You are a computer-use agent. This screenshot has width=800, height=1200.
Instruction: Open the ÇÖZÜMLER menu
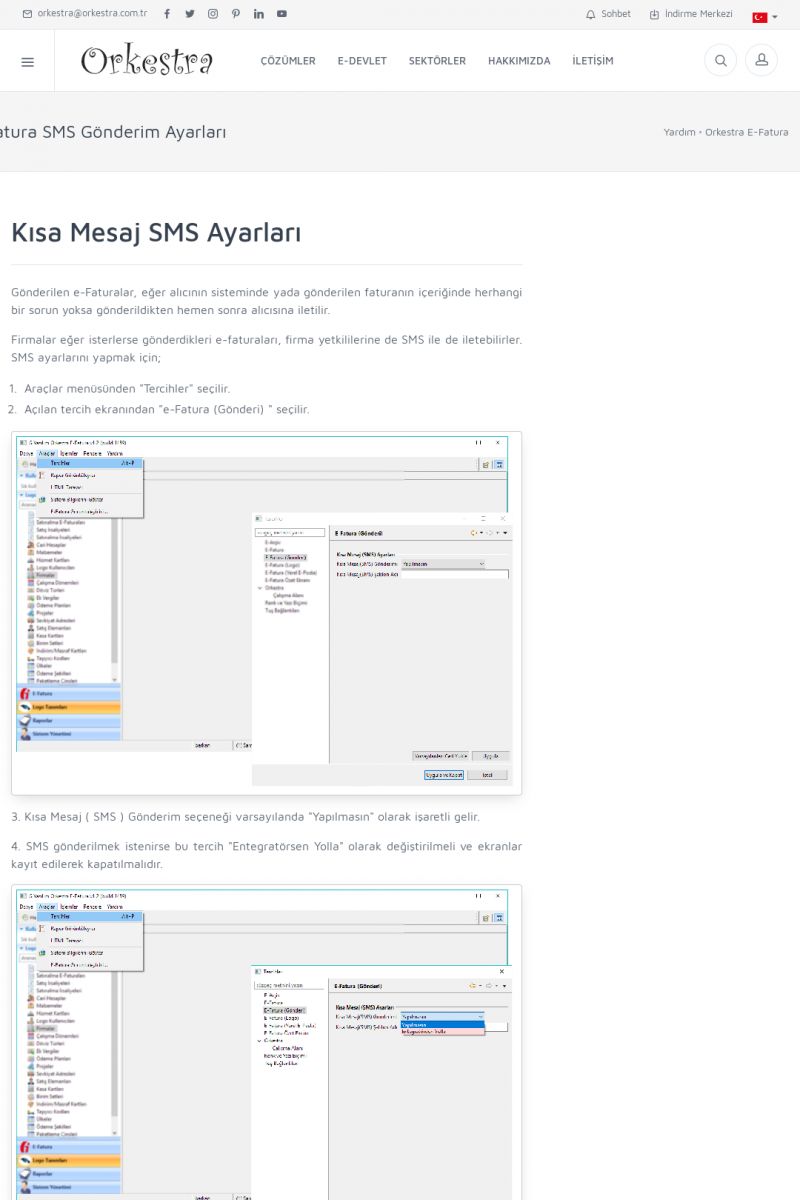pyautogui.click(x=288, y=61)
